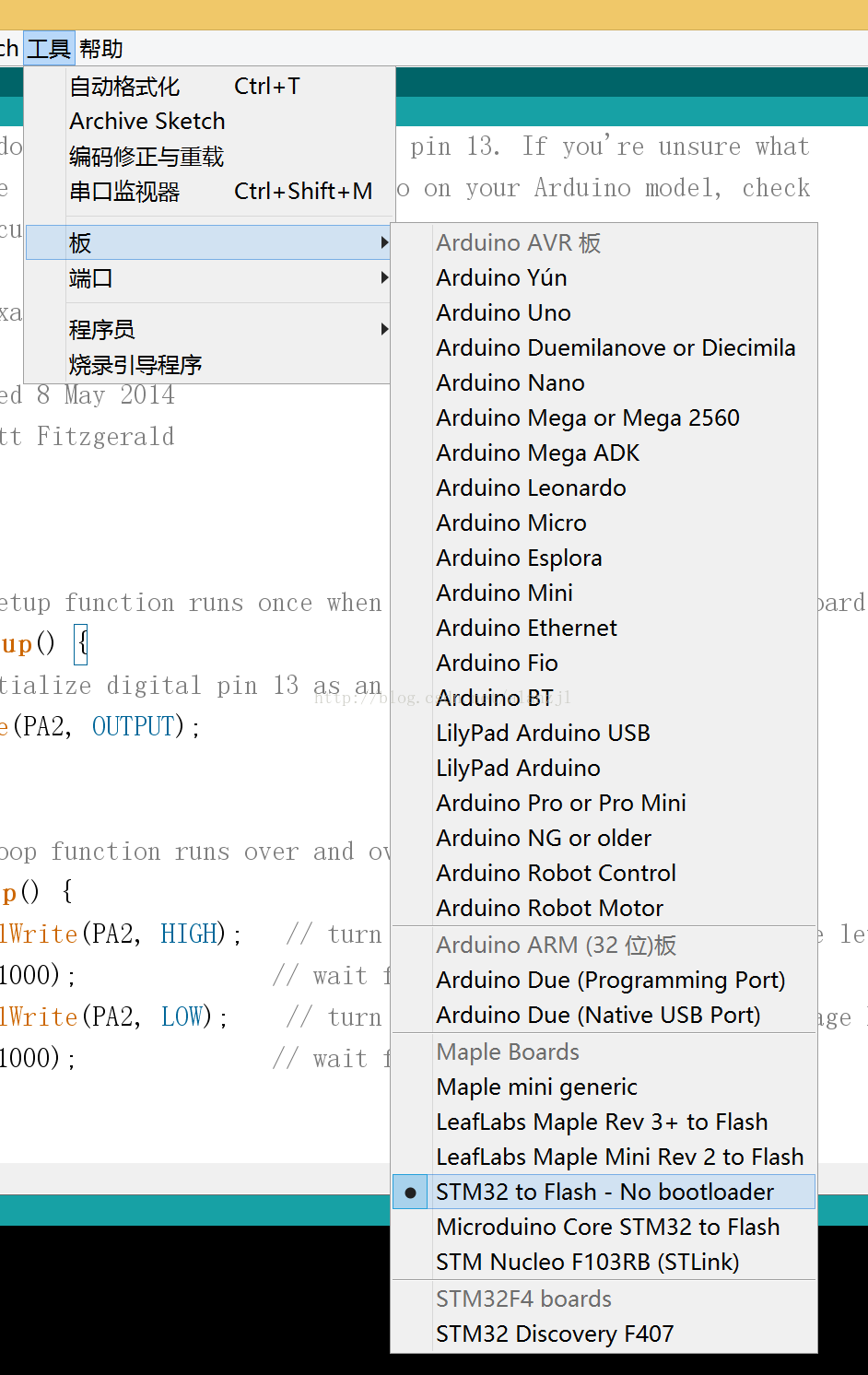Viewport: 868px width, 1375px height.
Task: Choose Arduino BT board
Action: pos(604,699)
